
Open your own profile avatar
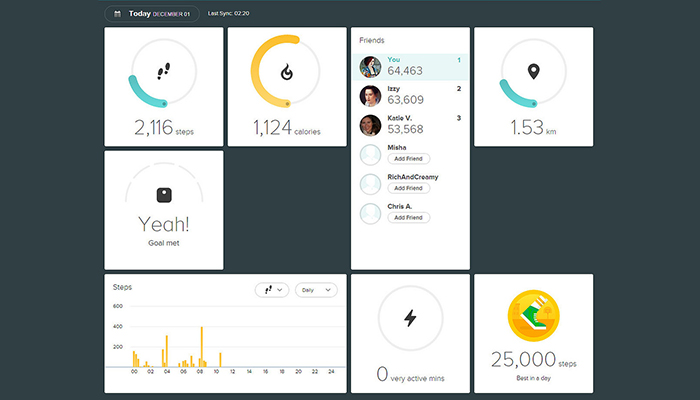(x=371, y=67)
